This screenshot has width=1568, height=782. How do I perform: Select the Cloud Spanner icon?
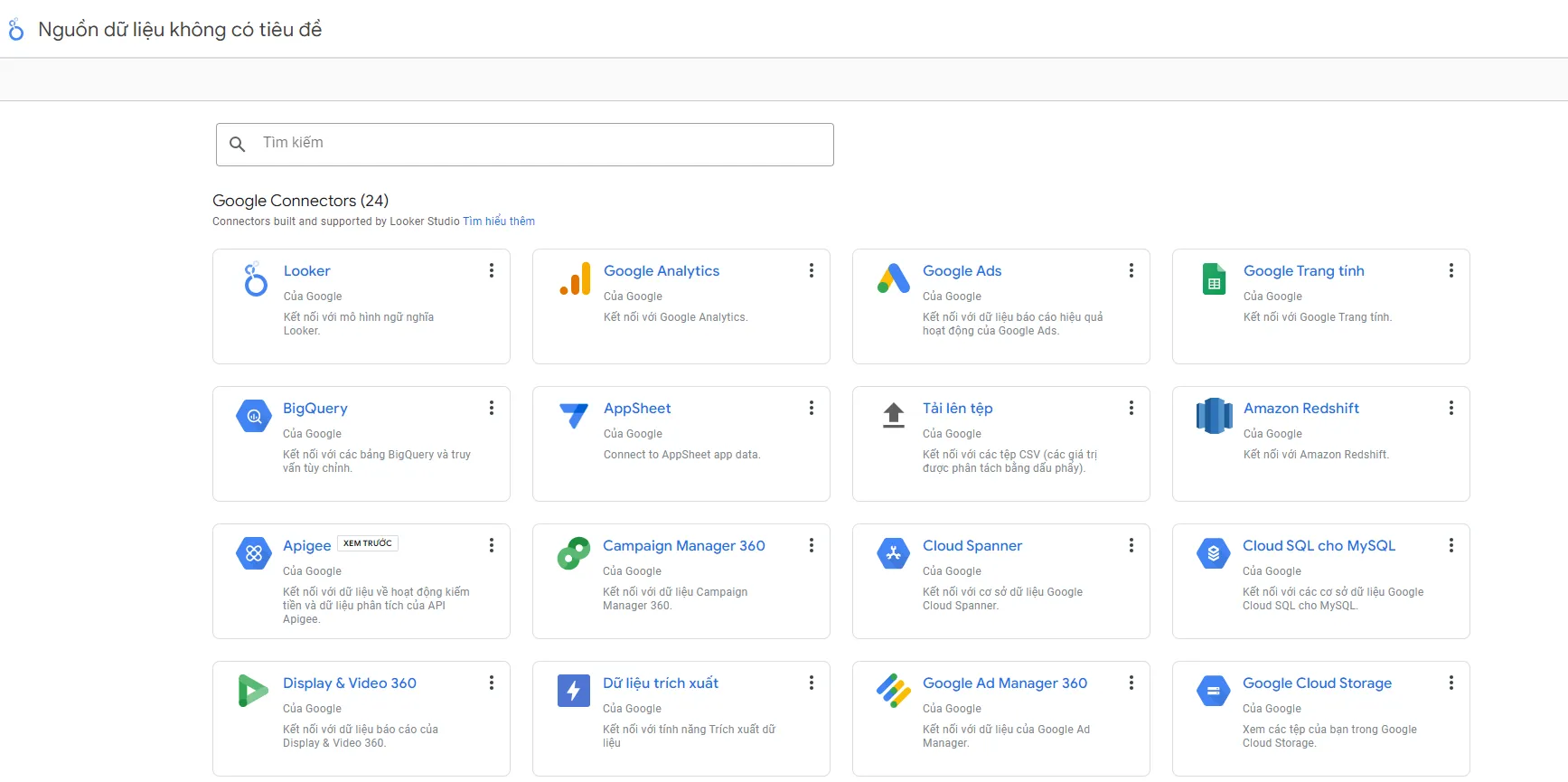point(894,553)
